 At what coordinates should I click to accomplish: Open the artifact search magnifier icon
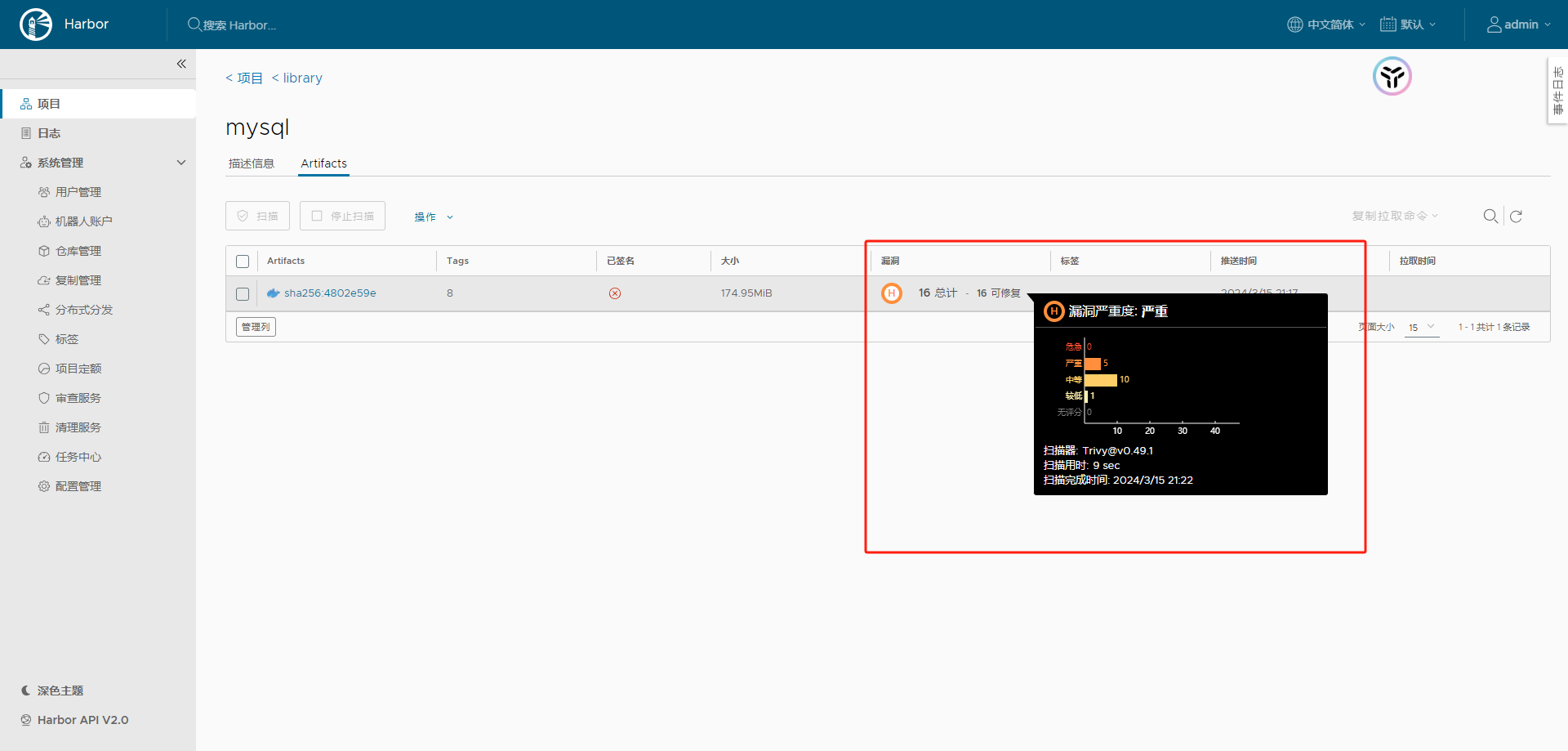(x=1490, y=217)
